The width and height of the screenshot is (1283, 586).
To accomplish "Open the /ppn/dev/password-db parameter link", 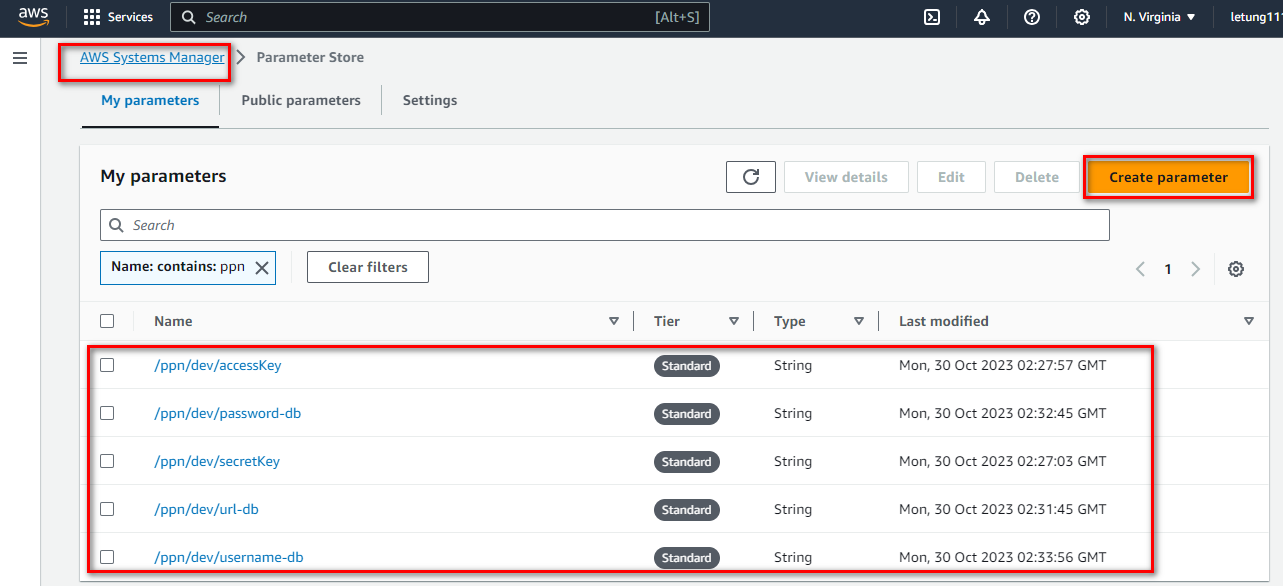I will pos(228,413).
